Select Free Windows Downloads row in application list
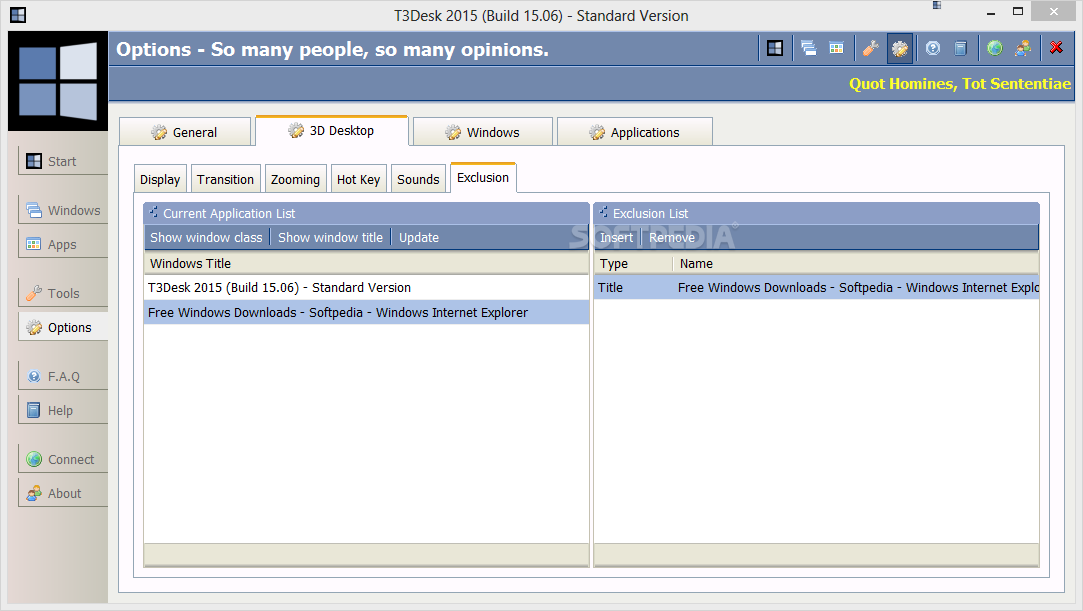Screen dimensions: 1083x611 (x=366, y=313)
